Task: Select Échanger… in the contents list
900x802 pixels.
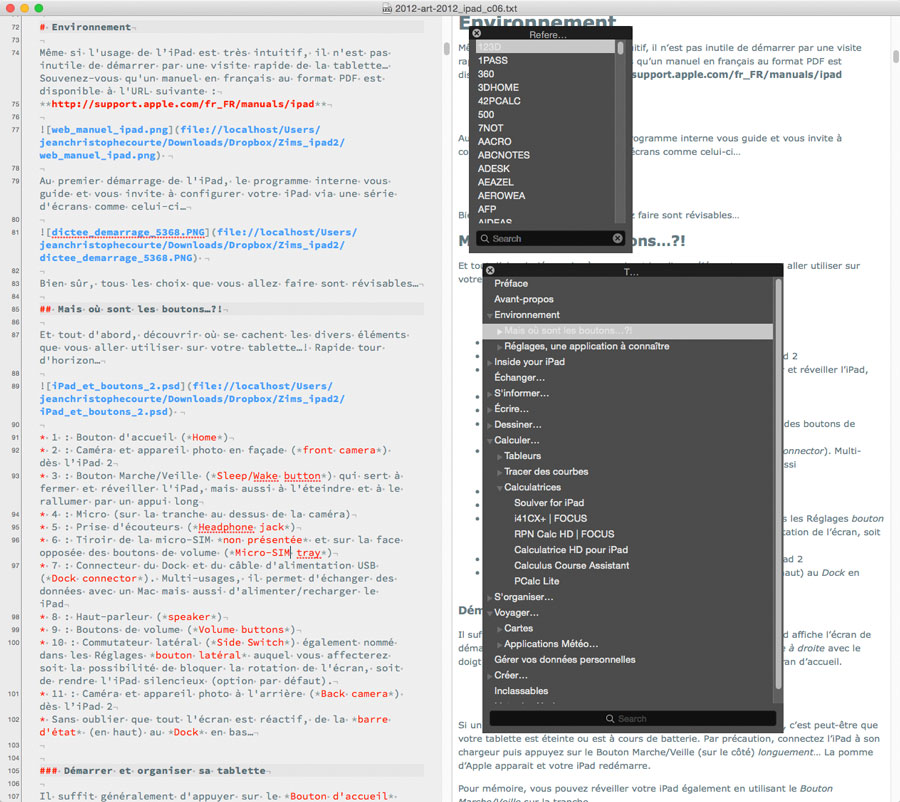Action: 519,378
